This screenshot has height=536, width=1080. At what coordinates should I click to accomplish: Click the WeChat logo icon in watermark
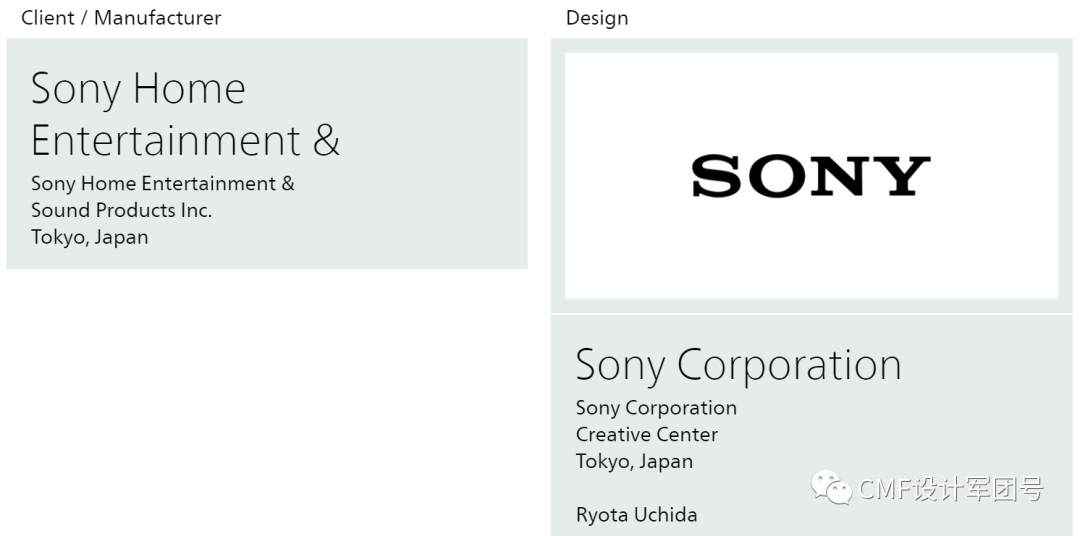point(832,488)
